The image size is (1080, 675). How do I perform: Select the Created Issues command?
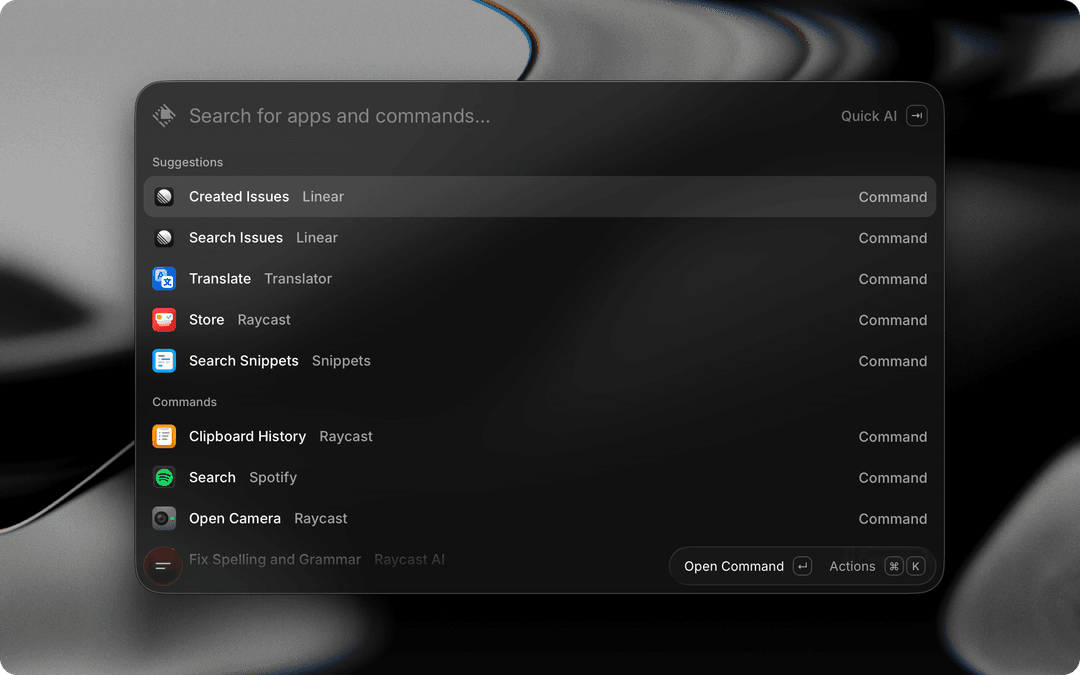(540, 197)
